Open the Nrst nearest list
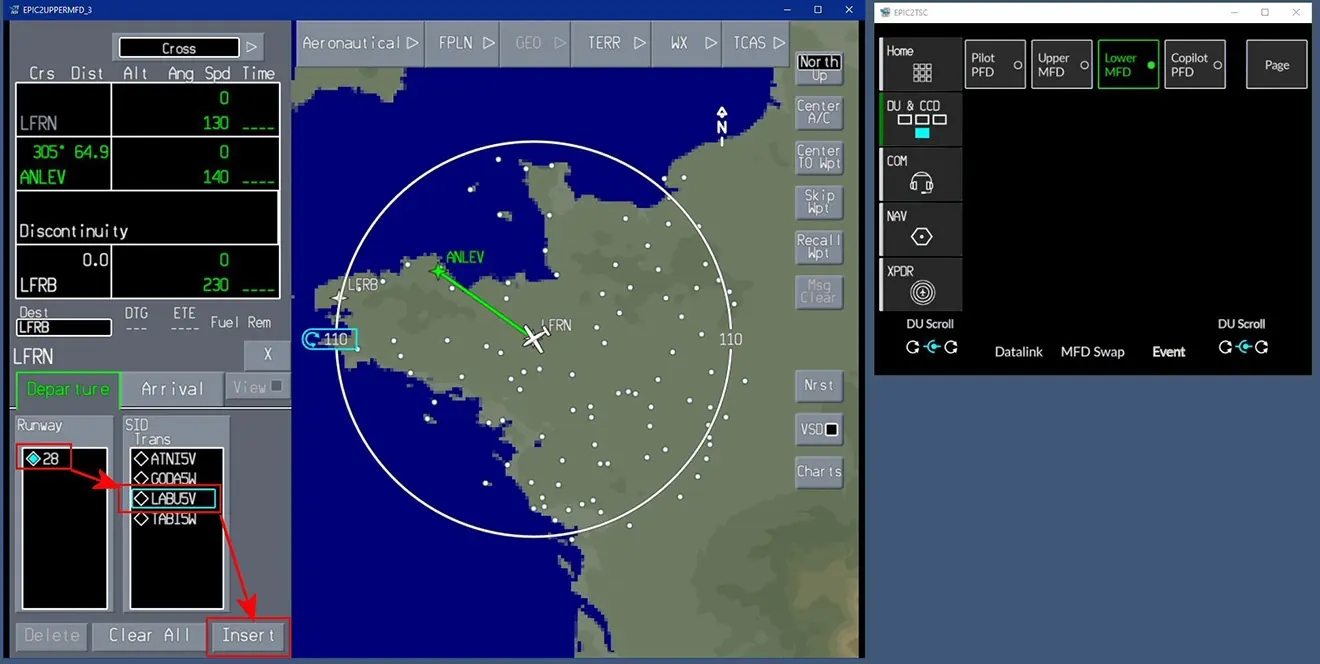 (819, 385)
